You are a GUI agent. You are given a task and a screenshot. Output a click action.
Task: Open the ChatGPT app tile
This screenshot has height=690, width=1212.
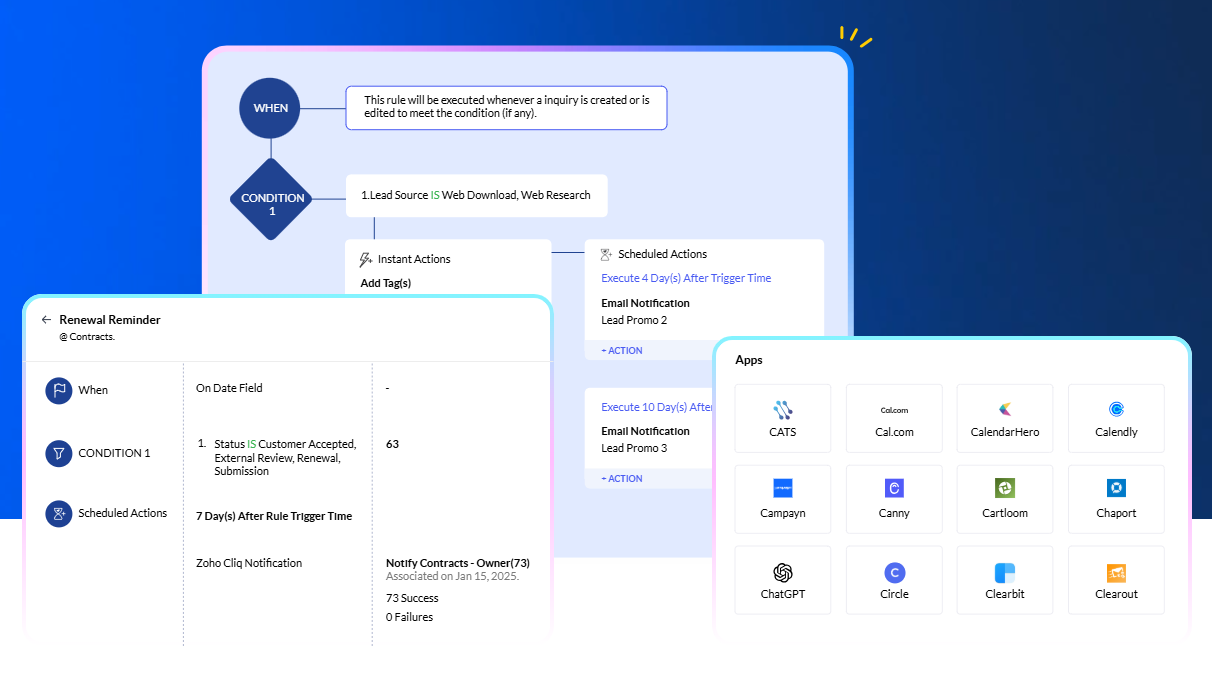click(x=783, y=579)
